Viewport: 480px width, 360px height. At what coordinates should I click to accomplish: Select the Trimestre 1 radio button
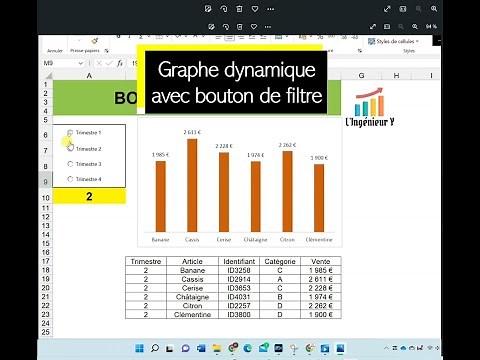[70, 133]
